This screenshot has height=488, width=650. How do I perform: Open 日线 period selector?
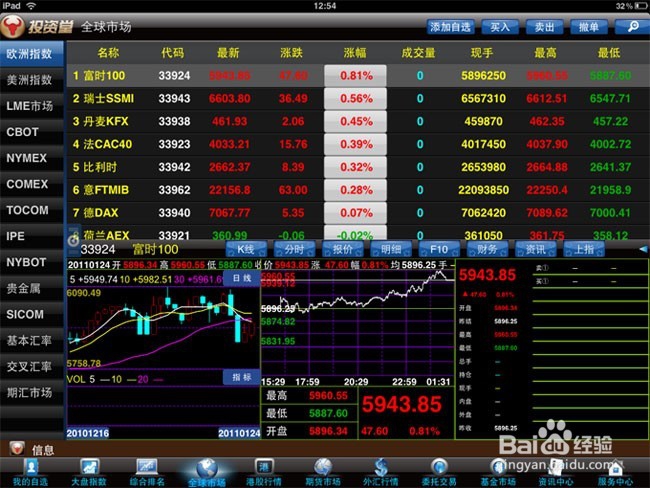(x=242, y=278)
